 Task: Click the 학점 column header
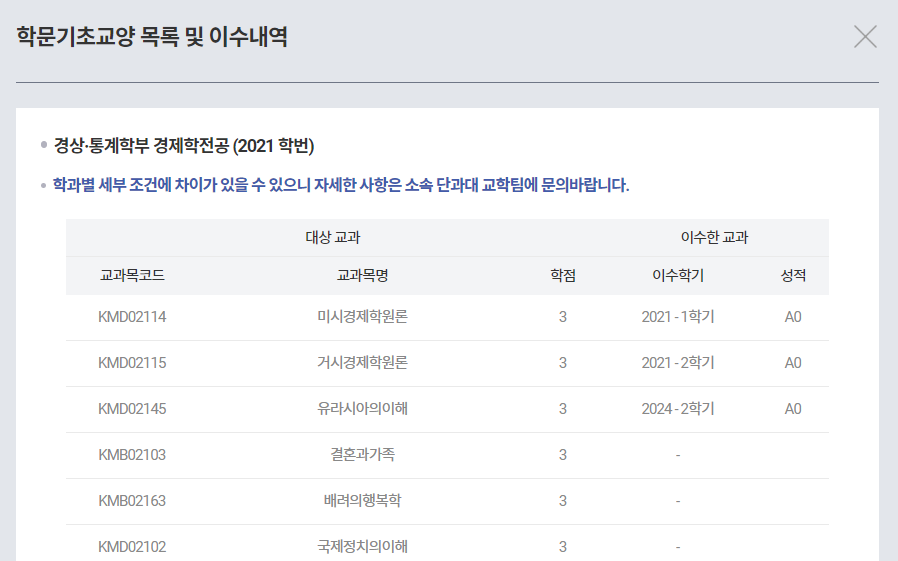tap(563, 275)
